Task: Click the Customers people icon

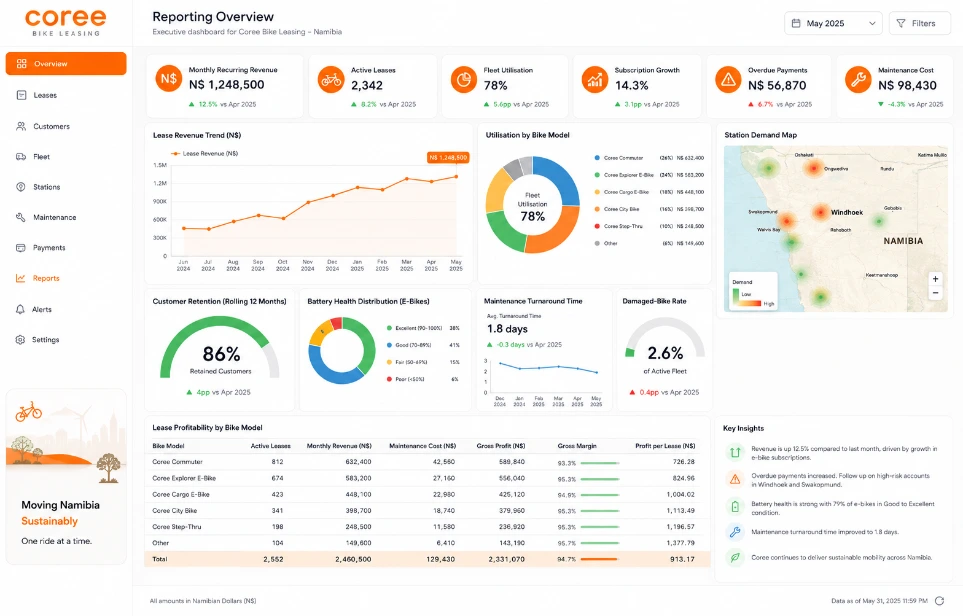Action: pyautogui.click(x=21, y=127)
